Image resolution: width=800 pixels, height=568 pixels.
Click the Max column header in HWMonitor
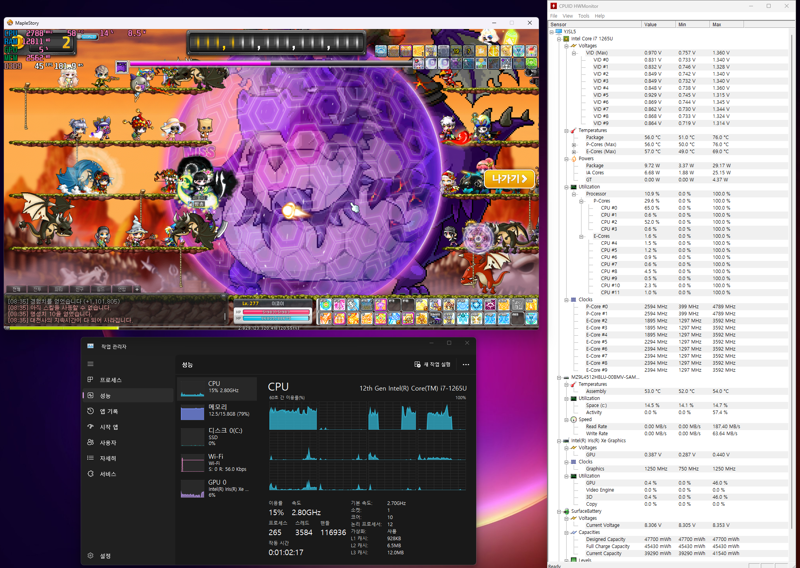click(727, 24)
